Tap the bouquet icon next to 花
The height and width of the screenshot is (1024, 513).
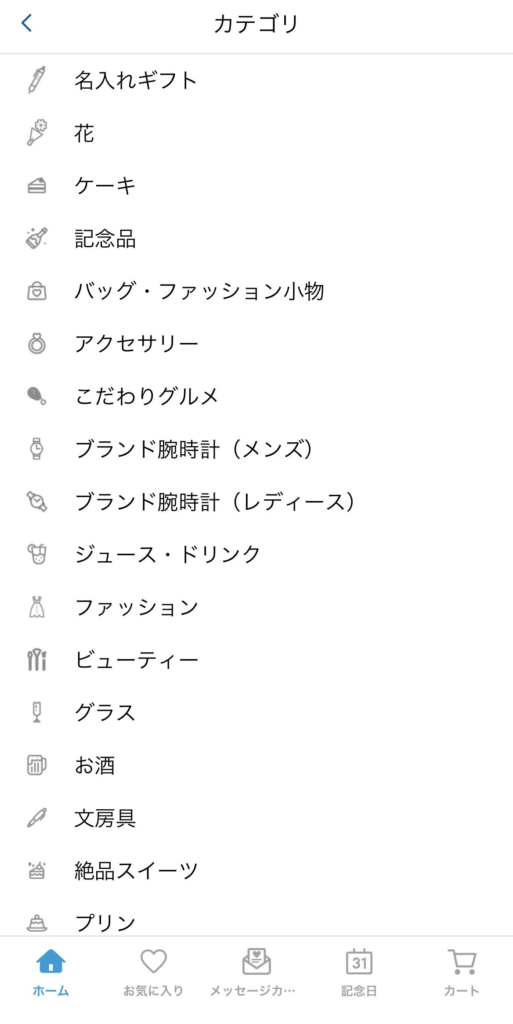(x=37, y=133)
